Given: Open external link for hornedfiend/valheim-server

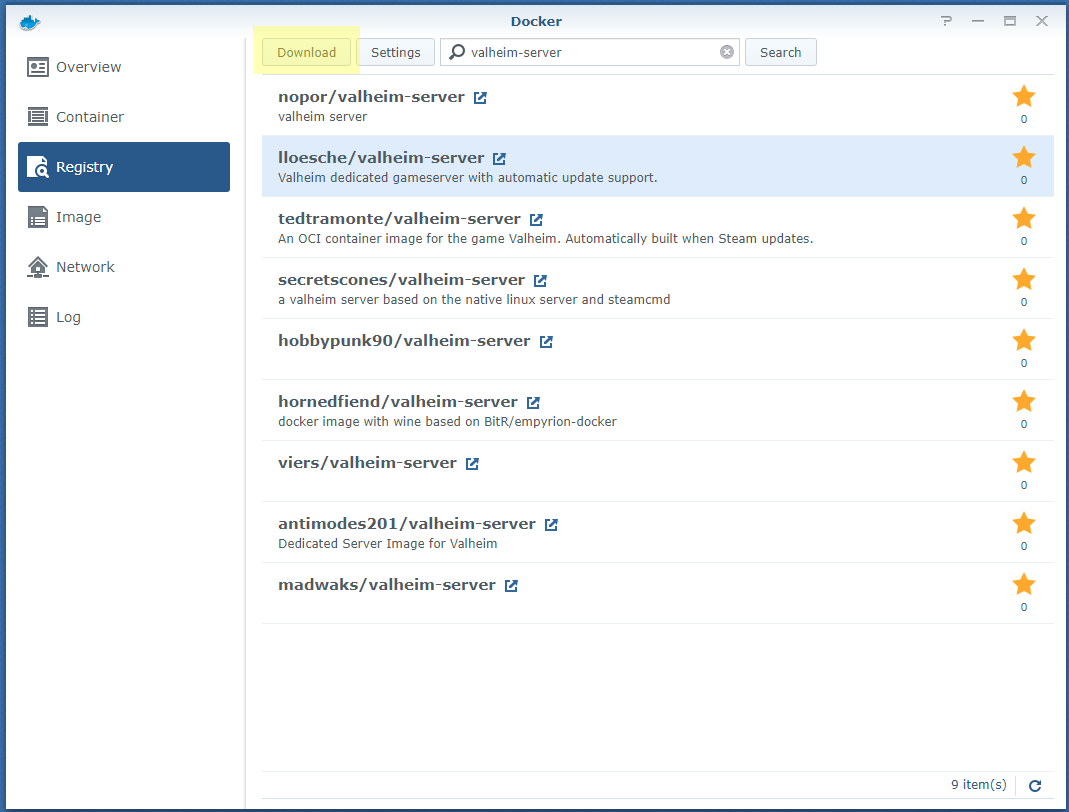Looking at the screenshot, I should pyautogui.click(x=533, y=402).
